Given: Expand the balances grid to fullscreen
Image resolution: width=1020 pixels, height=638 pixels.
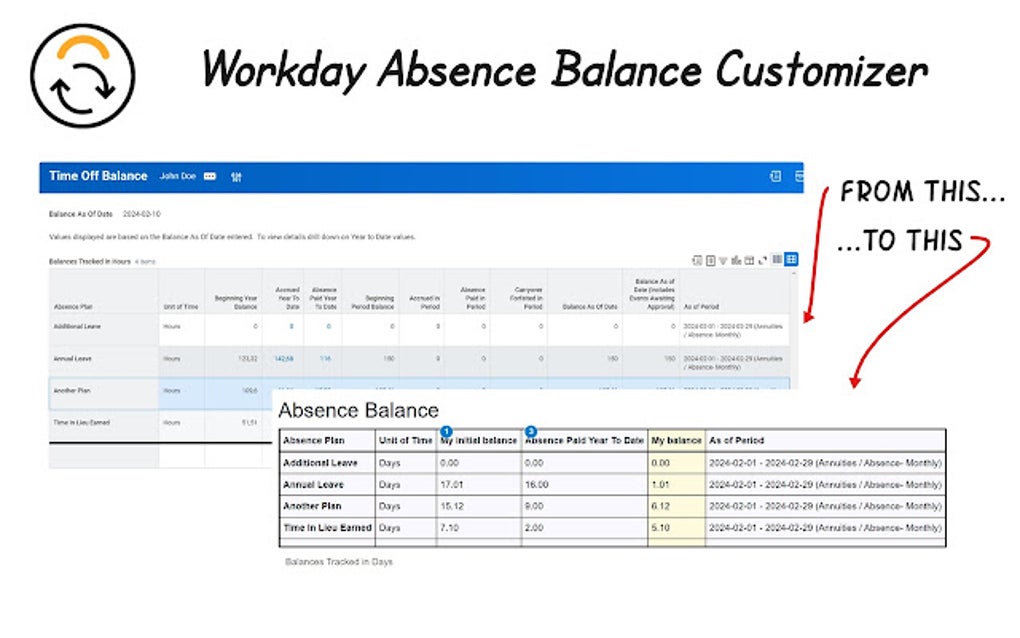Looking at the screenshot, I should 763,259.
